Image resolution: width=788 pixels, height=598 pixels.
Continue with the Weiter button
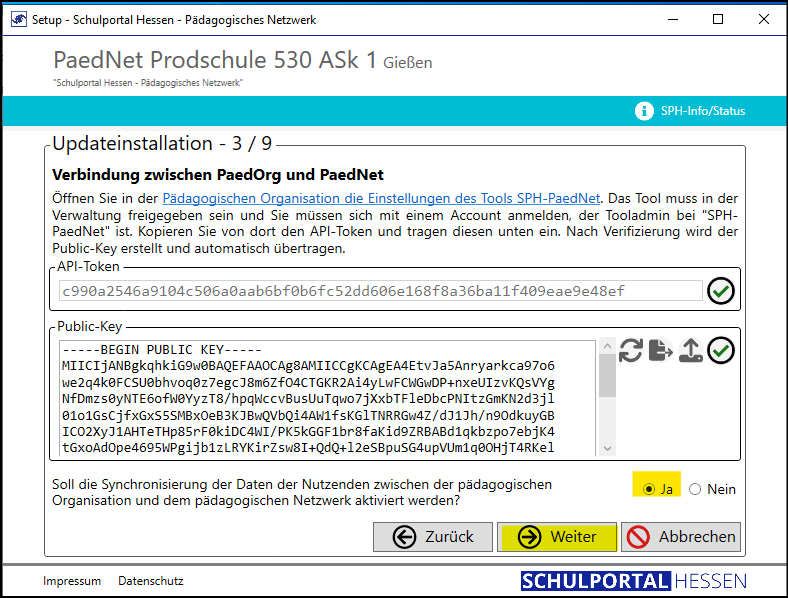point(557,537)
